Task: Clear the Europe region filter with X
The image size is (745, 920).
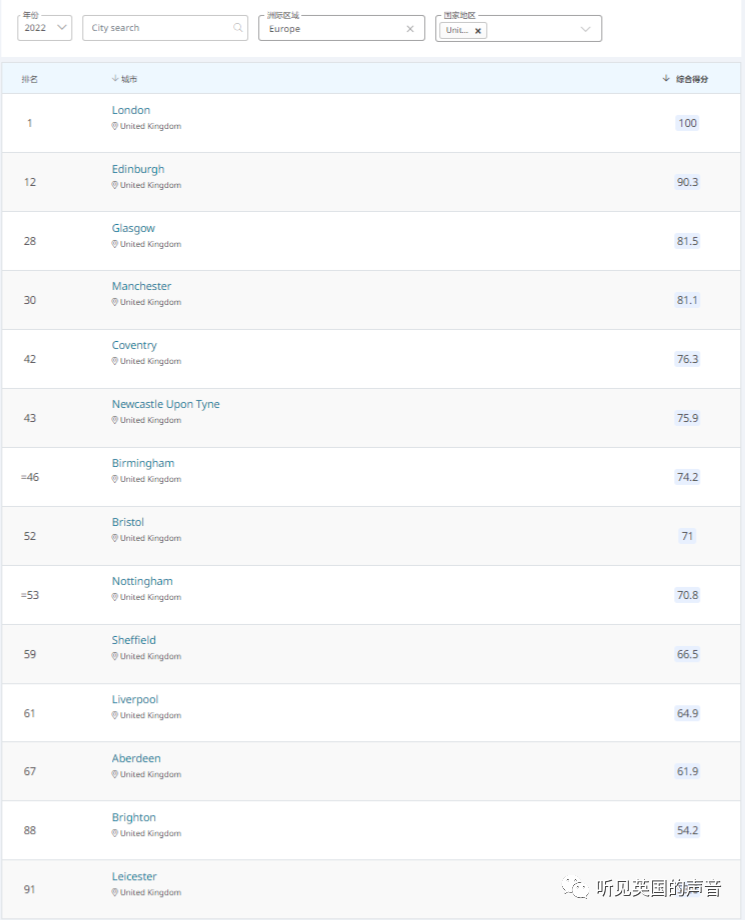Action: pos(410,29)
